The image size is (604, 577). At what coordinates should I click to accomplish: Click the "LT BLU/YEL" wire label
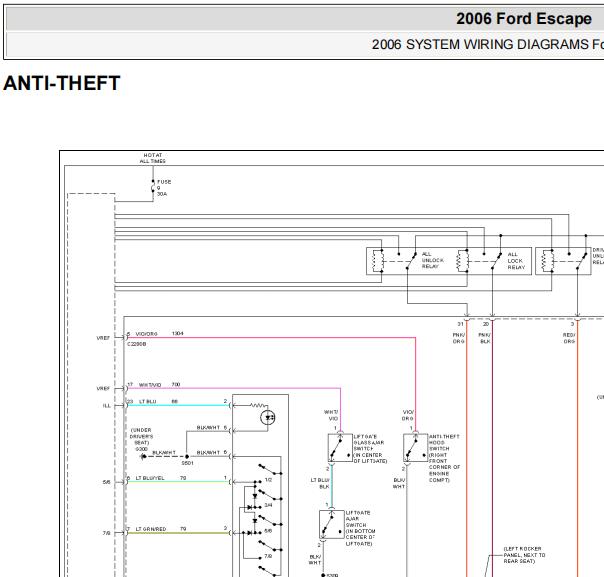coord(150,478)
